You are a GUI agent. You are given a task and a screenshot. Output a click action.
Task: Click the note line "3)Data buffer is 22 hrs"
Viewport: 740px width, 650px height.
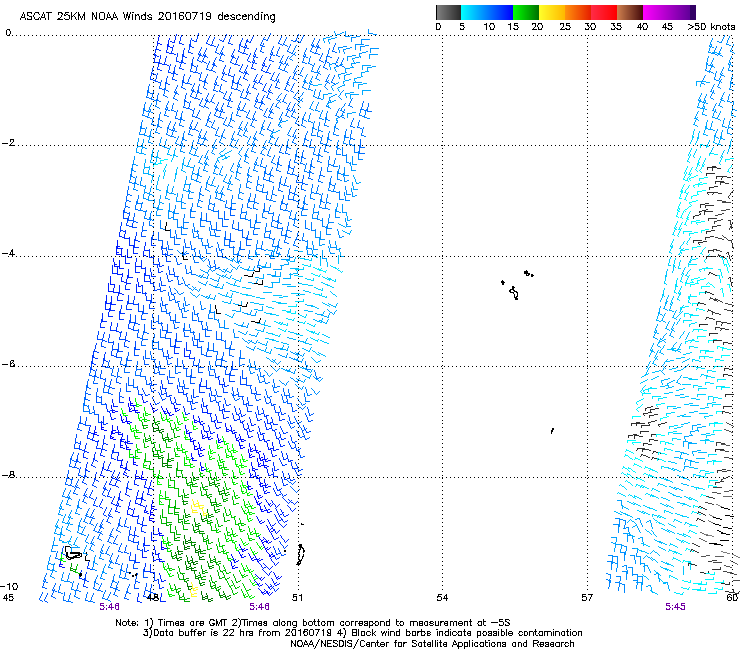point(362,633)
